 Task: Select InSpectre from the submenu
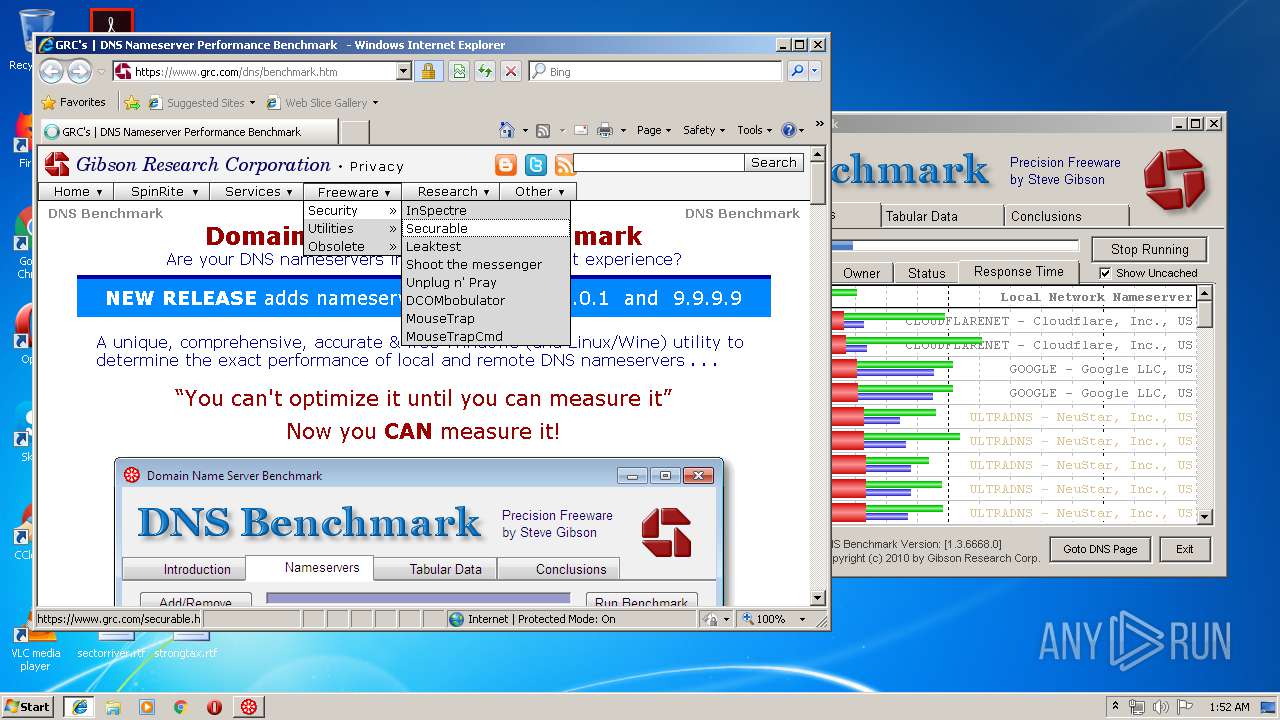486,210
